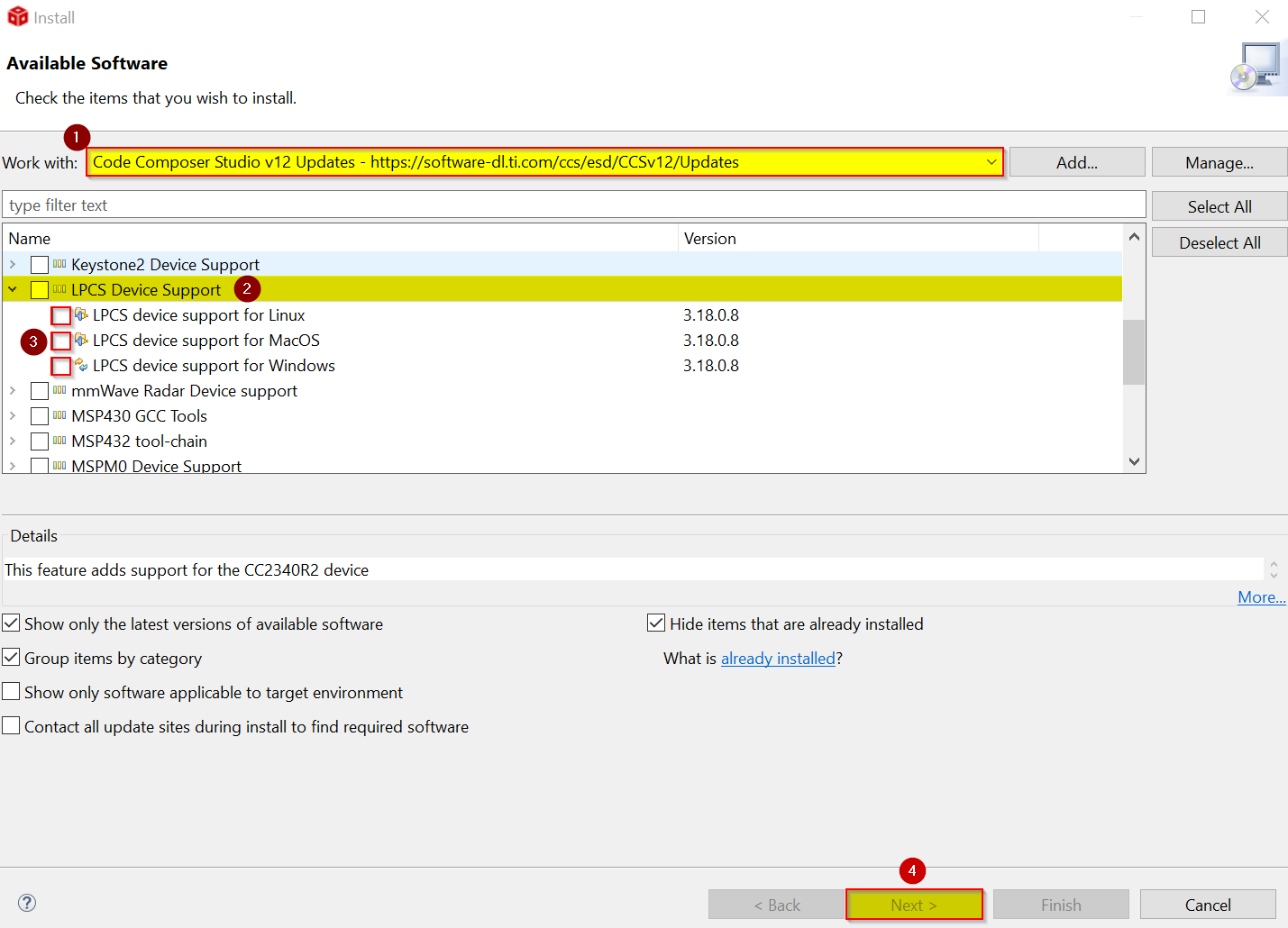1288x928 pixels.
Task: Click the Keystone2 Device Support category icon
Action: 59,264
